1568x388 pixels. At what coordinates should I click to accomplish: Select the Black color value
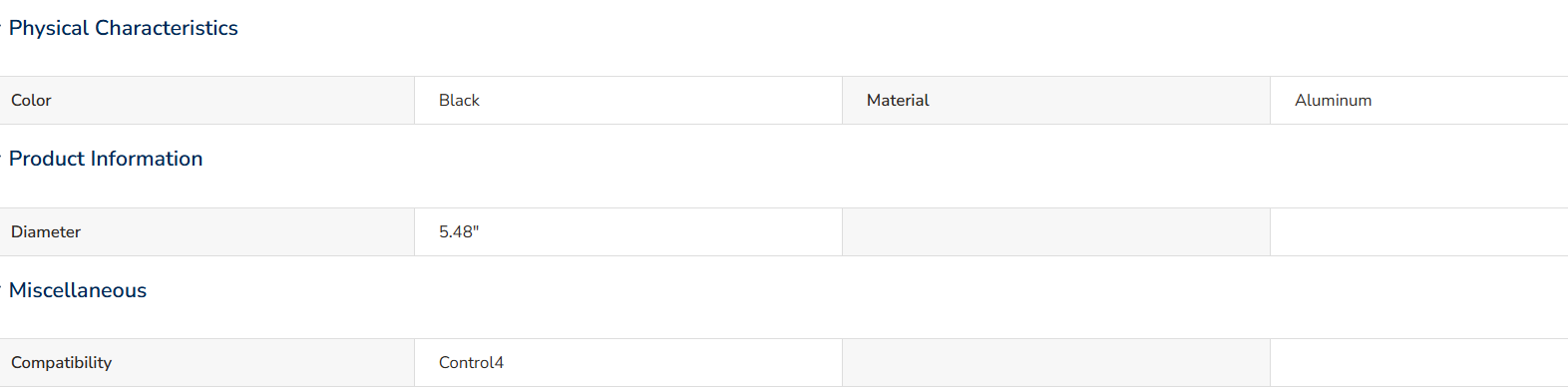[x=628, y=101]
